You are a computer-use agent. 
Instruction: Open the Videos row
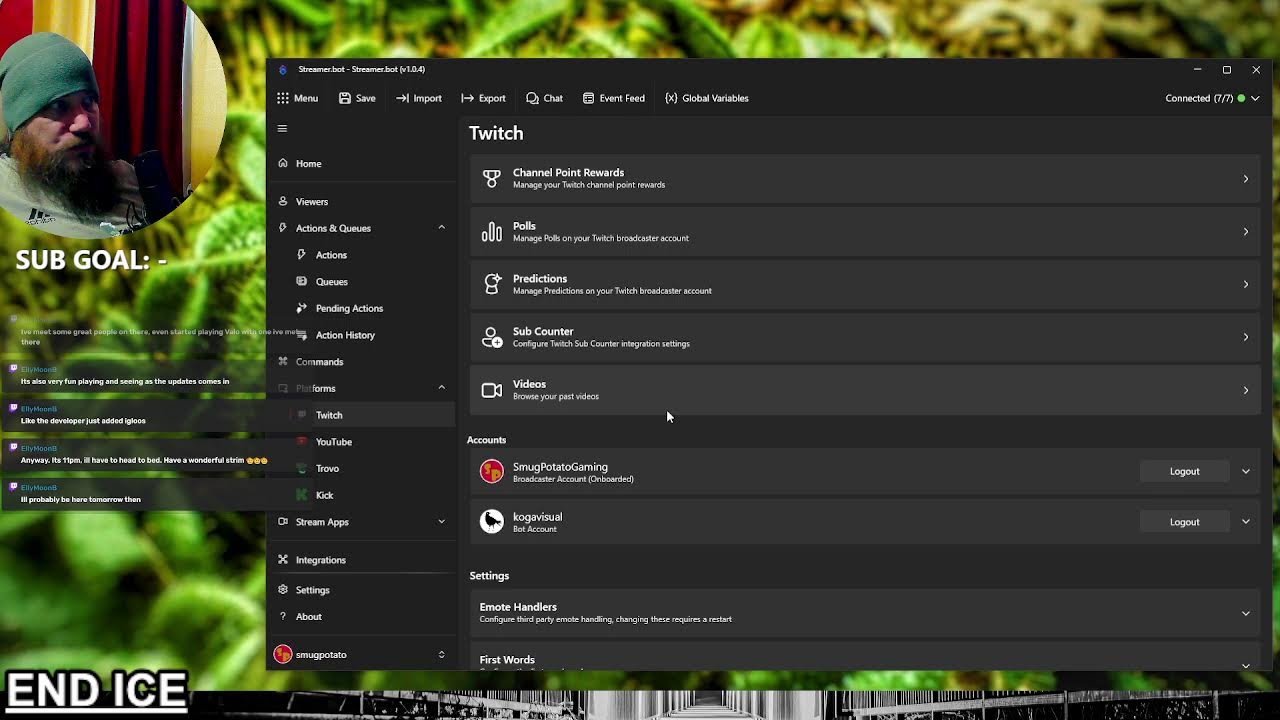pyautogui.click(x=865, y=390)
